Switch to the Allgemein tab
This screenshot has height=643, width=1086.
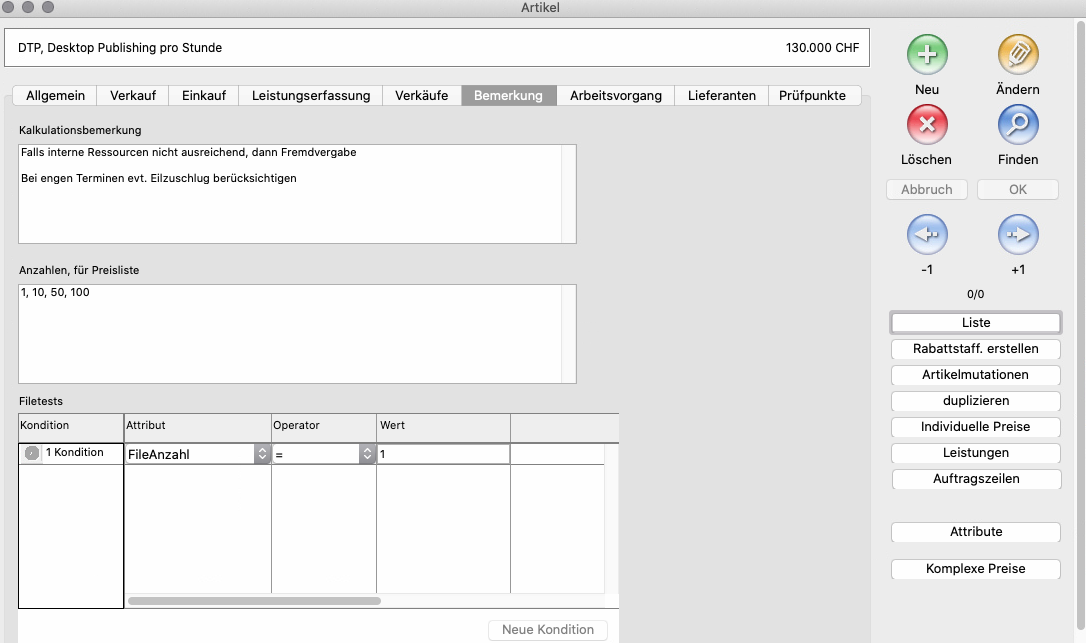coord(55,96)
